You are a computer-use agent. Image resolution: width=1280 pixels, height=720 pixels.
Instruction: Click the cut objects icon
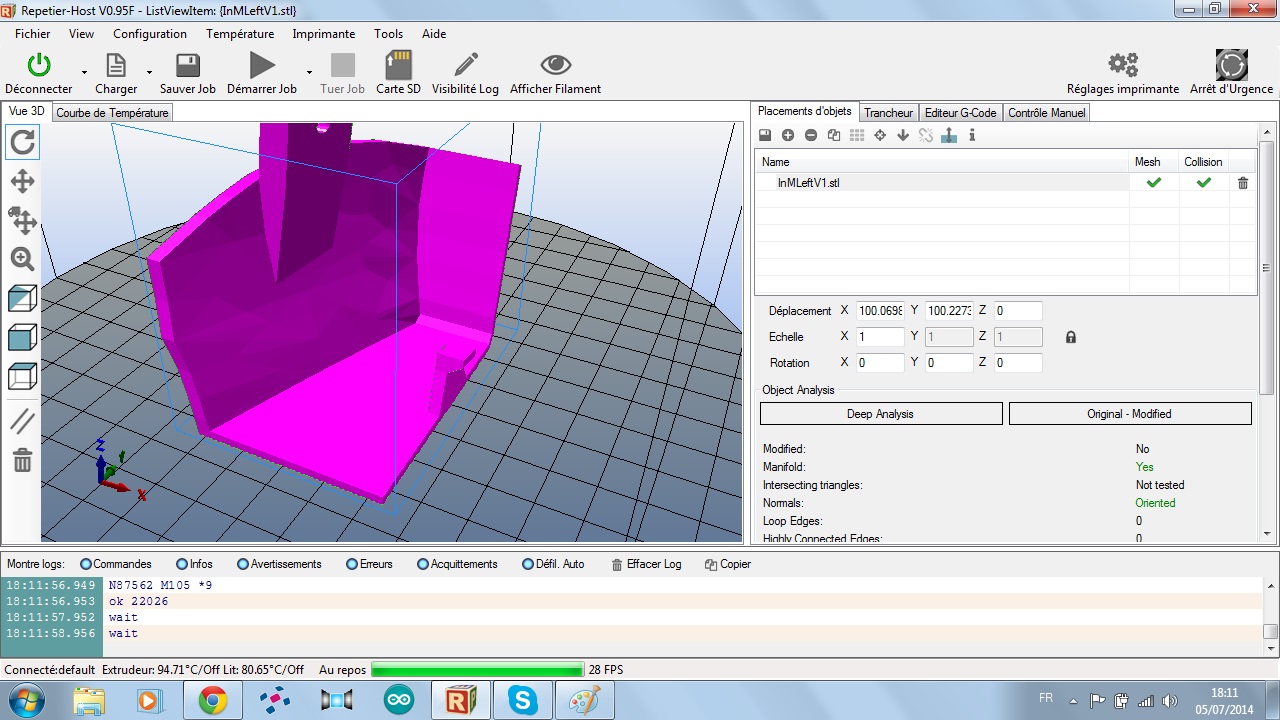[x=926, y=135]
